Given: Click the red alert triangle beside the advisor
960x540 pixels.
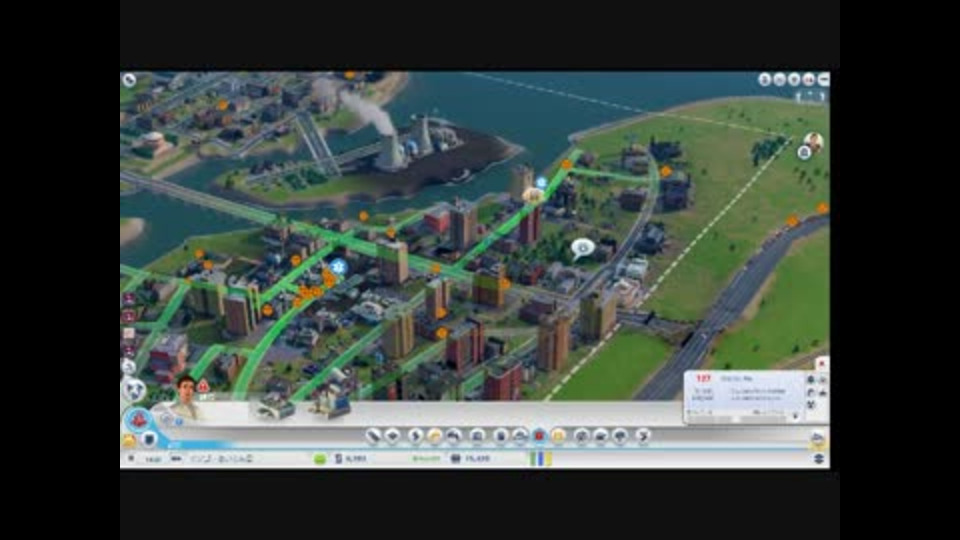Looking at the screenshot, I should pyautogui.click(x=203, y=386).
